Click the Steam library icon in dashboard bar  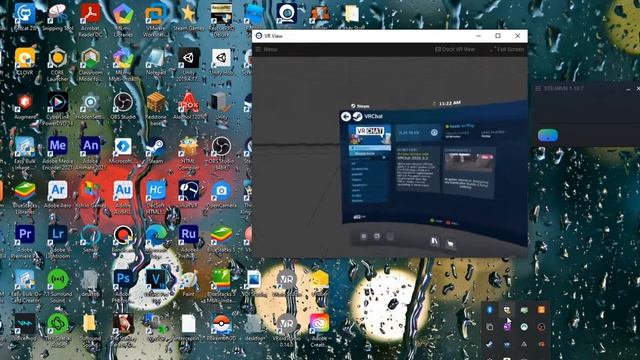pos(434,241)
